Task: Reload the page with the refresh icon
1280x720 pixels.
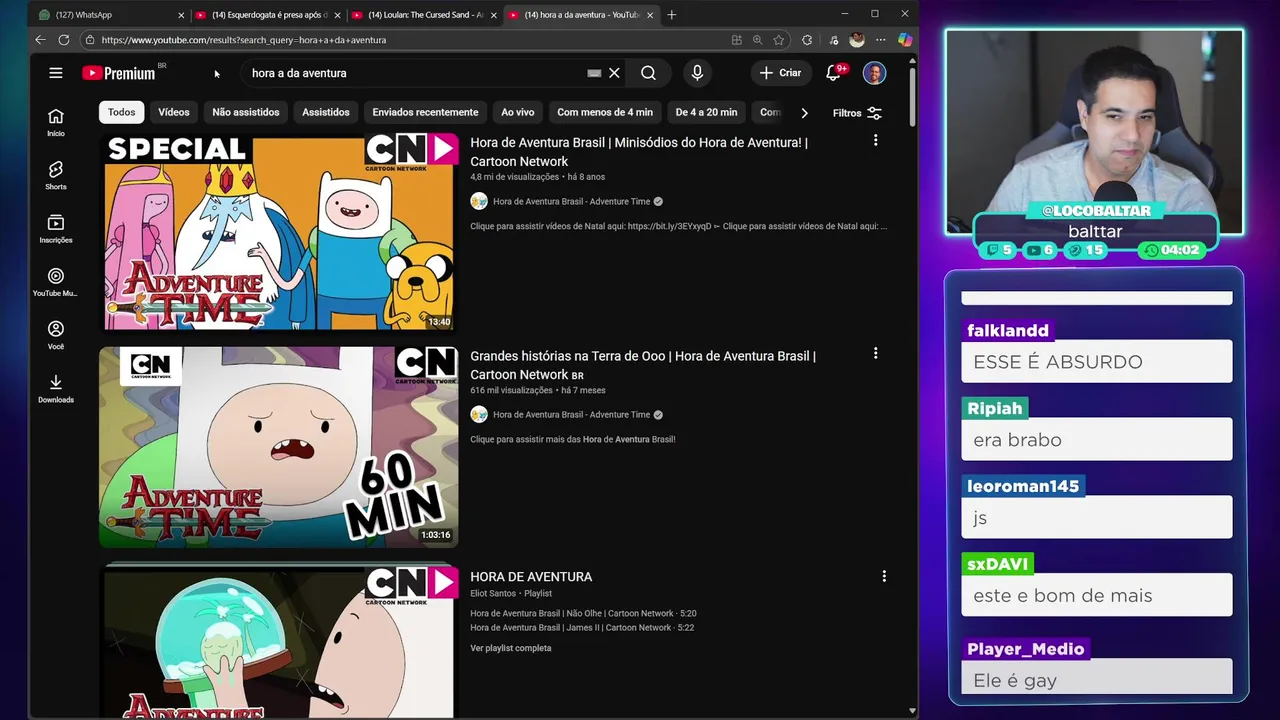Action: coord(64,40)
